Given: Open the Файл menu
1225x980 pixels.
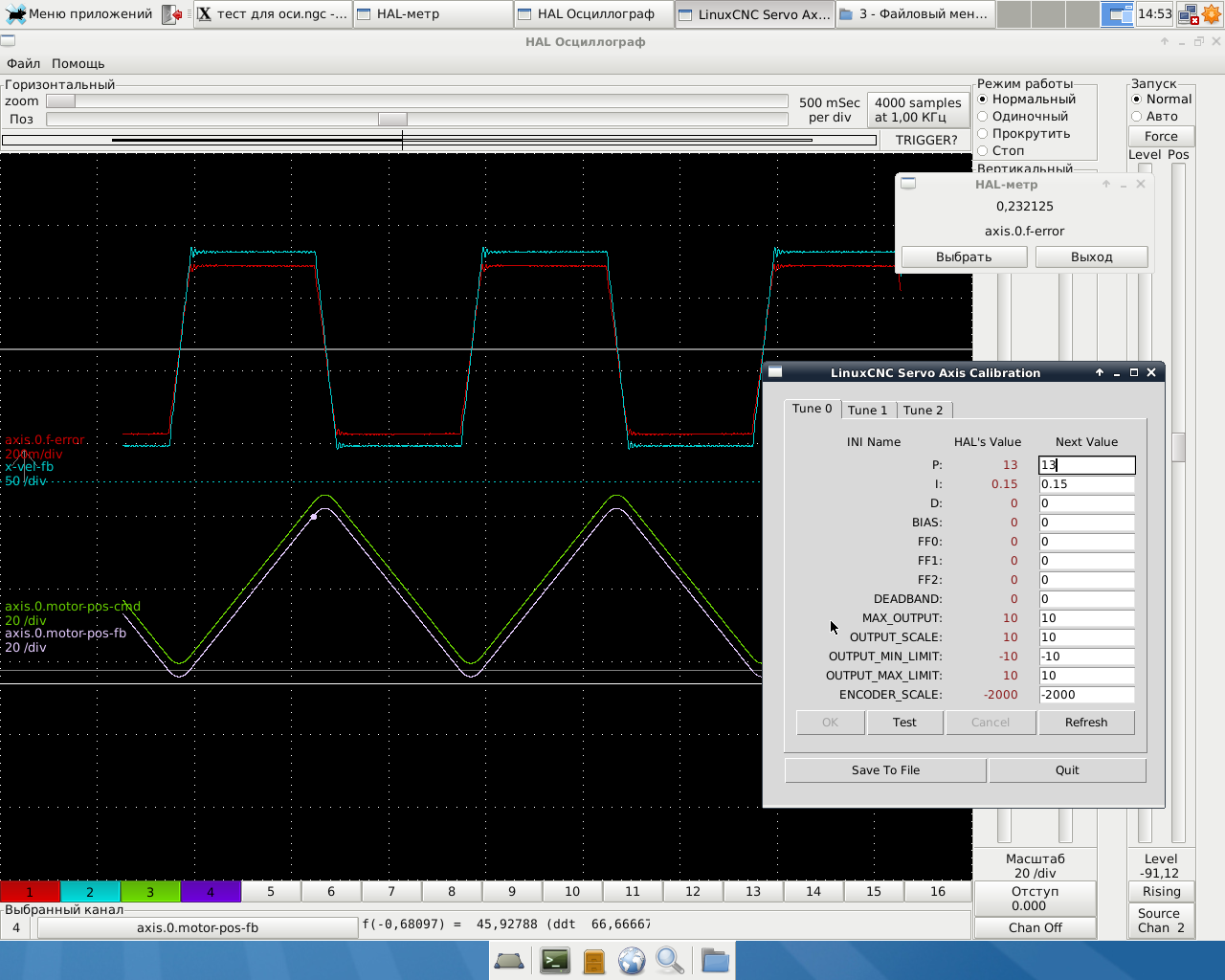Looking at the screenshot, I should (23, 63).
